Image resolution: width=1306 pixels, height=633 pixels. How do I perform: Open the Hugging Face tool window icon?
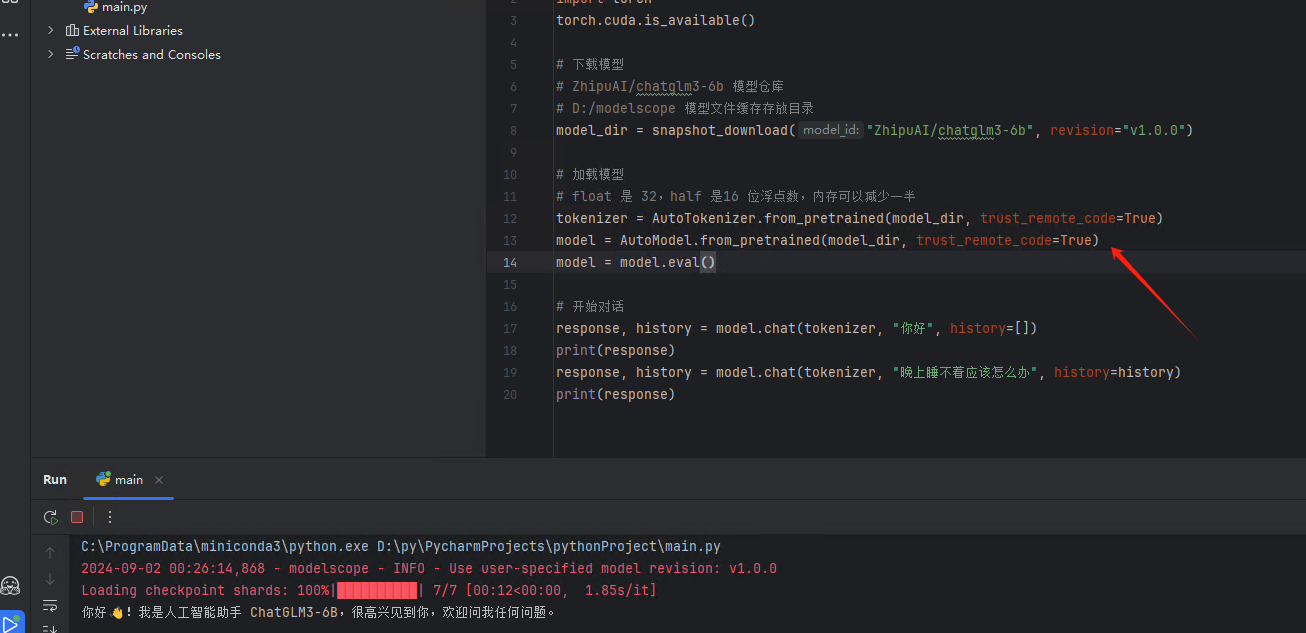[11, 585]
